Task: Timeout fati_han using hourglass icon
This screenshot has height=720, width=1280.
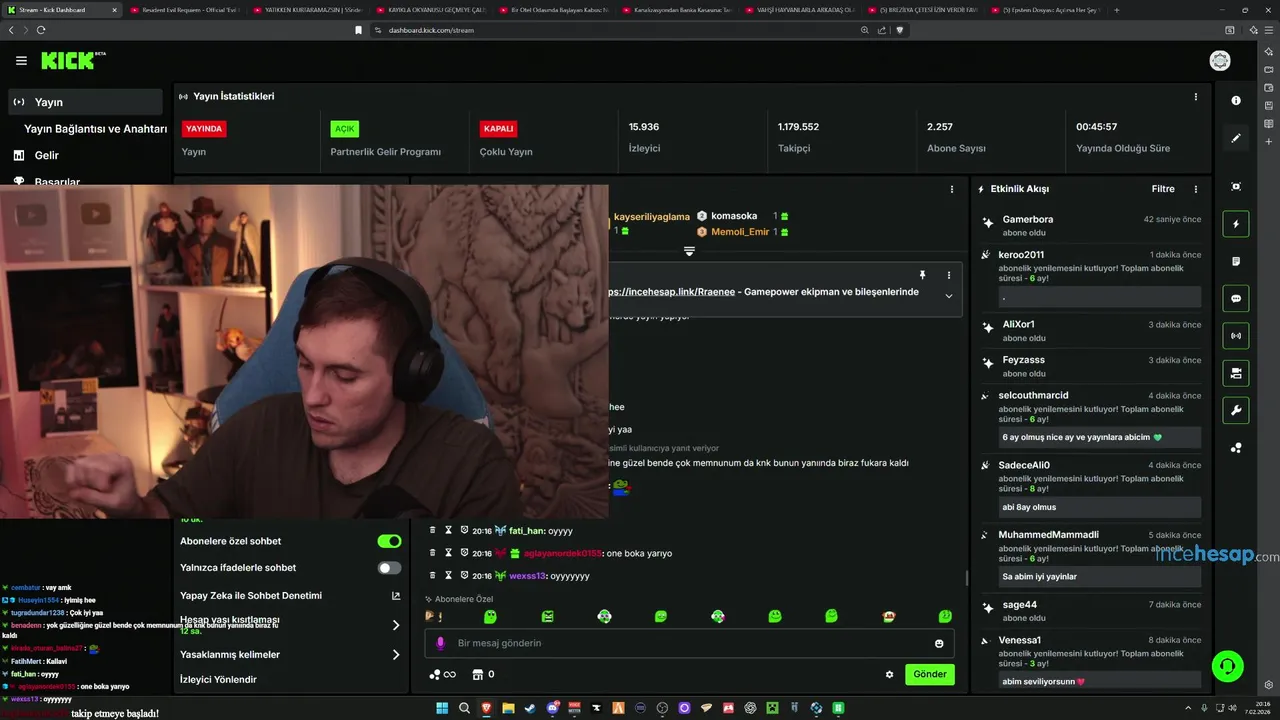Action: click(x=449, y=530)
